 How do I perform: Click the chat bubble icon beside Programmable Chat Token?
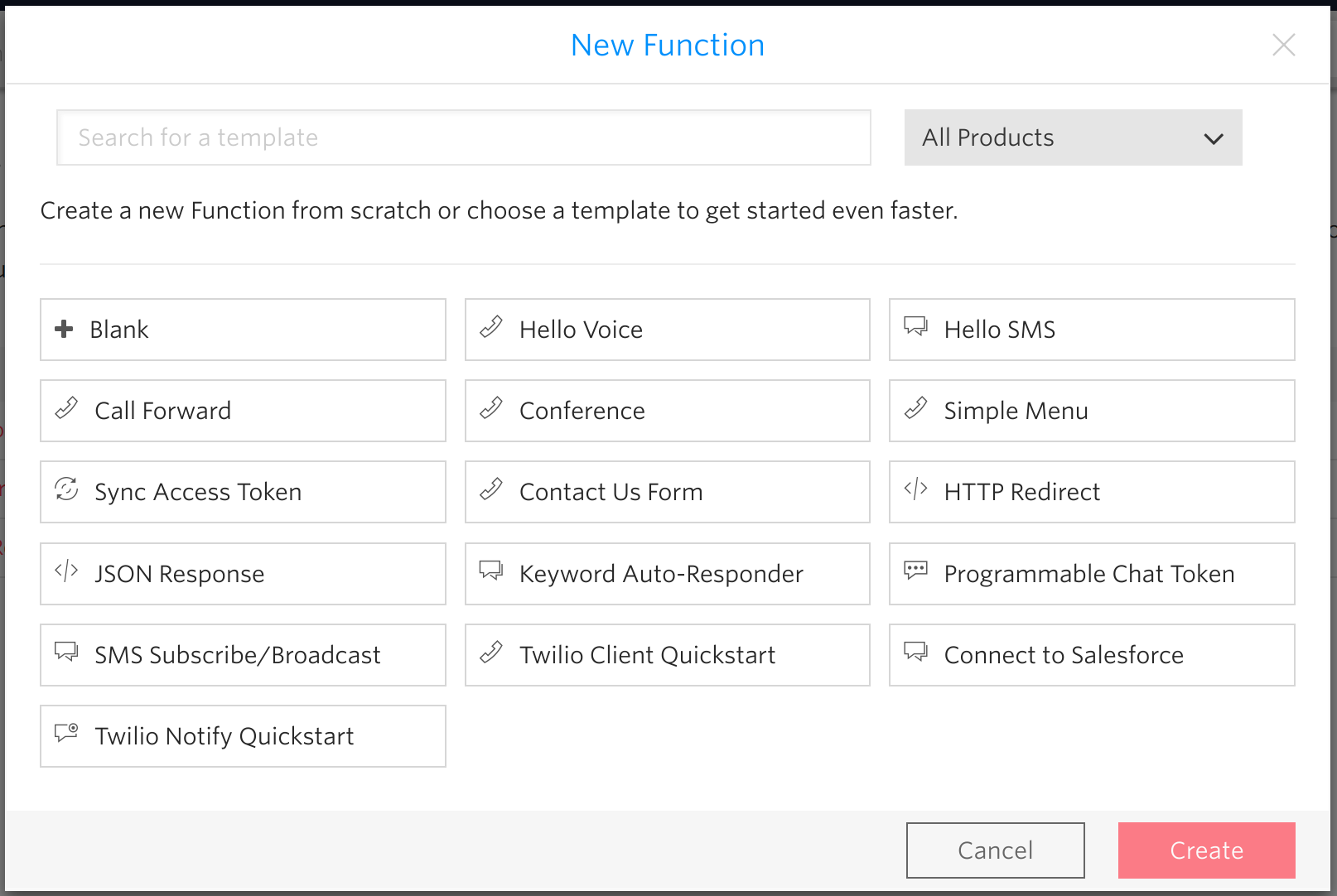coord(915,571)
